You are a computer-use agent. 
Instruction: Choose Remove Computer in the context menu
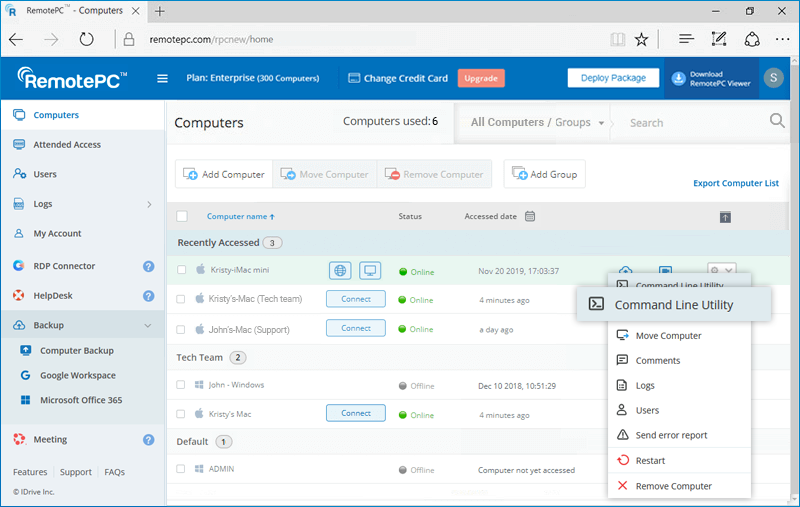[x=673, y=486]
